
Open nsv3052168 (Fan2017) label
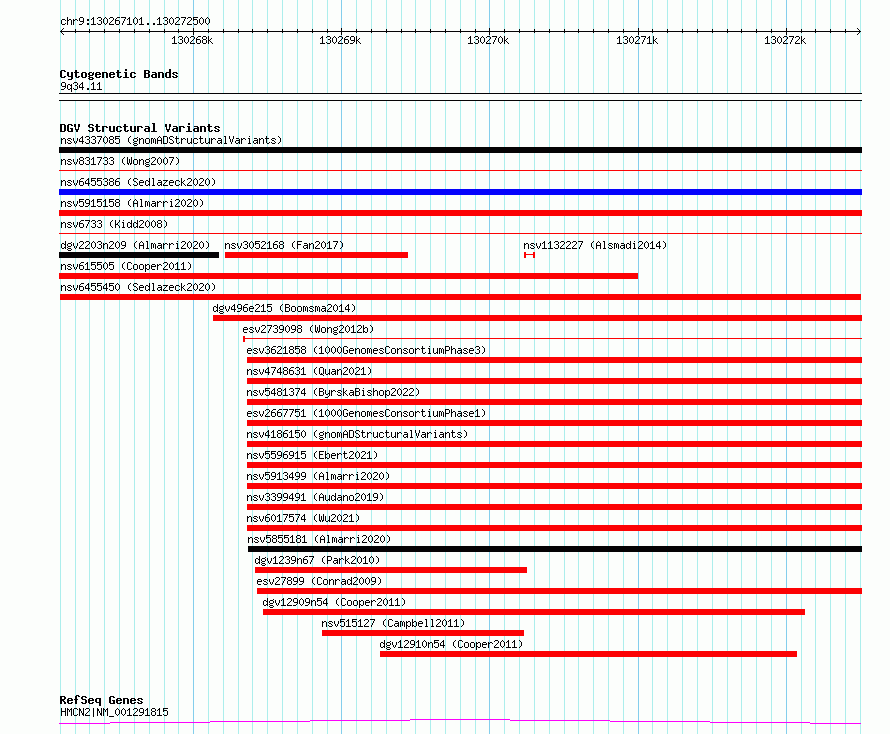[x=284, y=245]
